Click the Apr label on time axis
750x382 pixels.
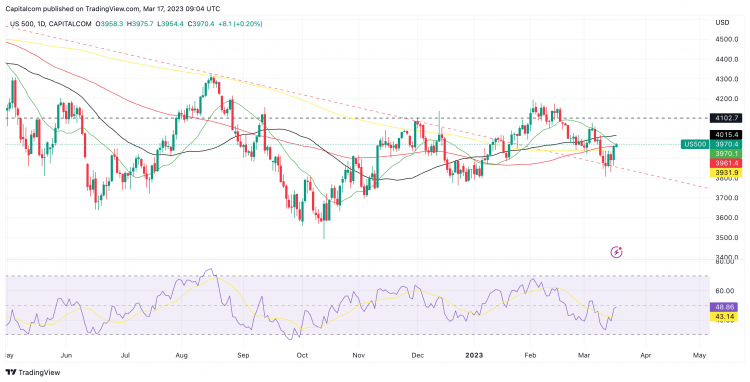[645, 355]
